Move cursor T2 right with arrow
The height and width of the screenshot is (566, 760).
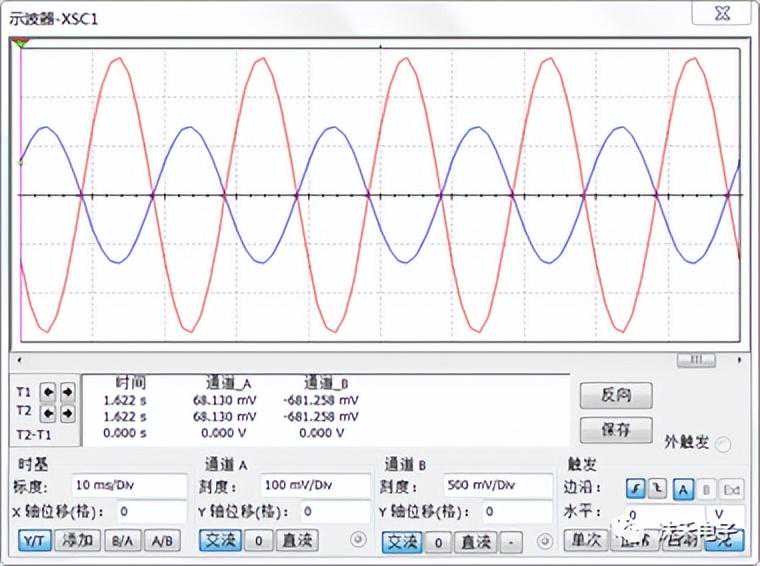click(67, 411)
